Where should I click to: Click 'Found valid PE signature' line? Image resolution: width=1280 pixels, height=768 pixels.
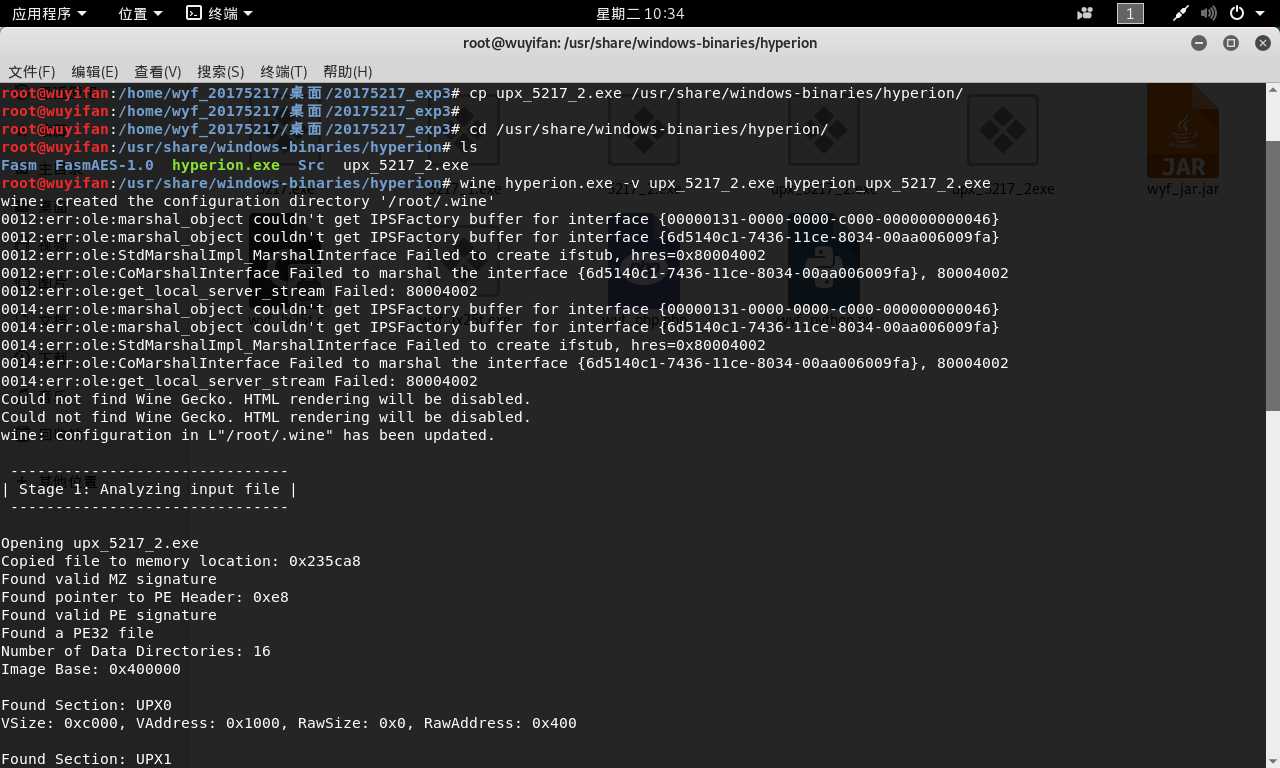point(109,615)
